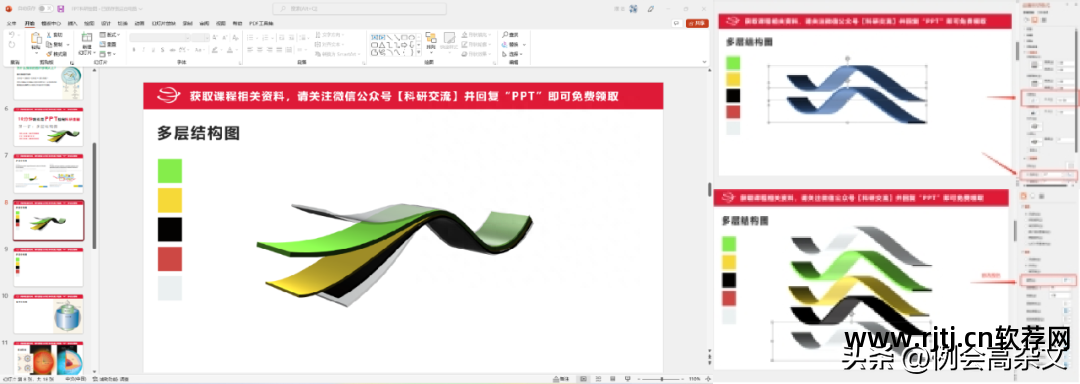Open the File menu tab

11,23
